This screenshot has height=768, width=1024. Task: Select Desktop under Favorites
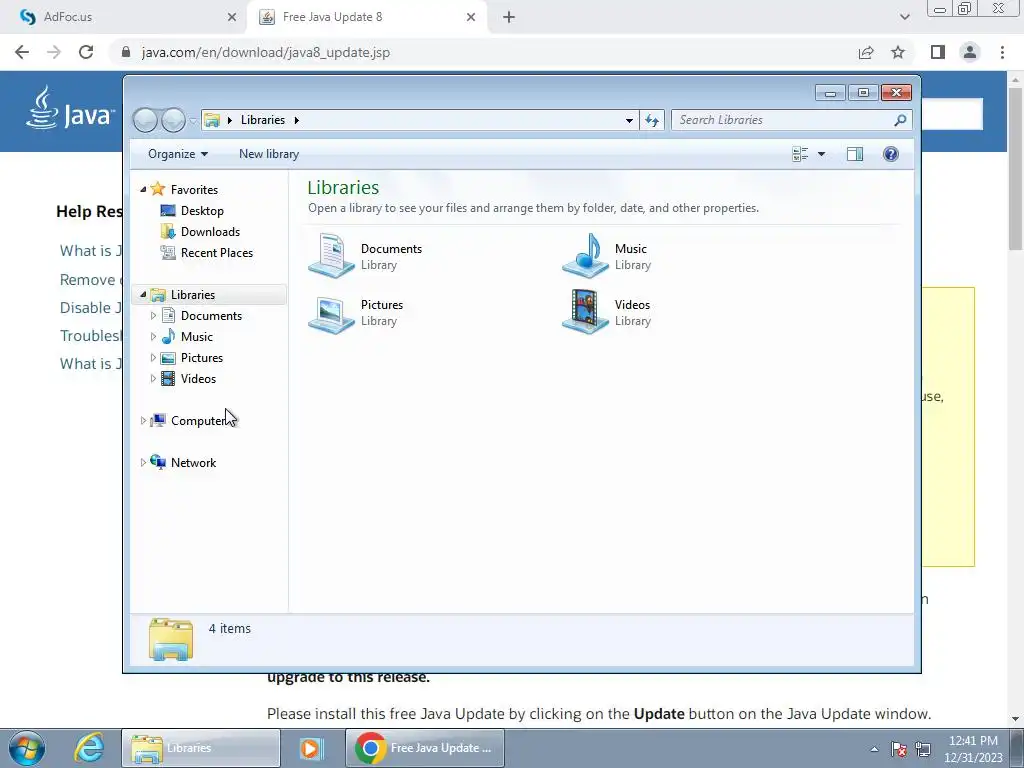click(202, 211)
